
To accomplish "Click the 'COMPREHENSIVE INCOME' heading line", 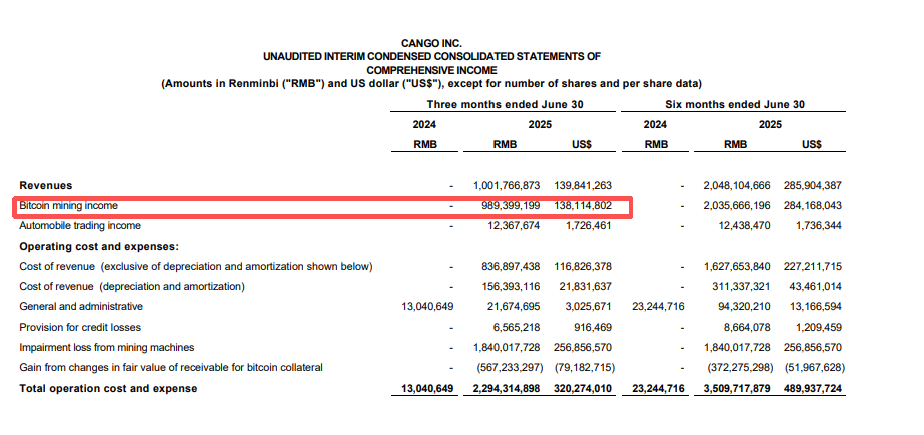I will (431, 70).
